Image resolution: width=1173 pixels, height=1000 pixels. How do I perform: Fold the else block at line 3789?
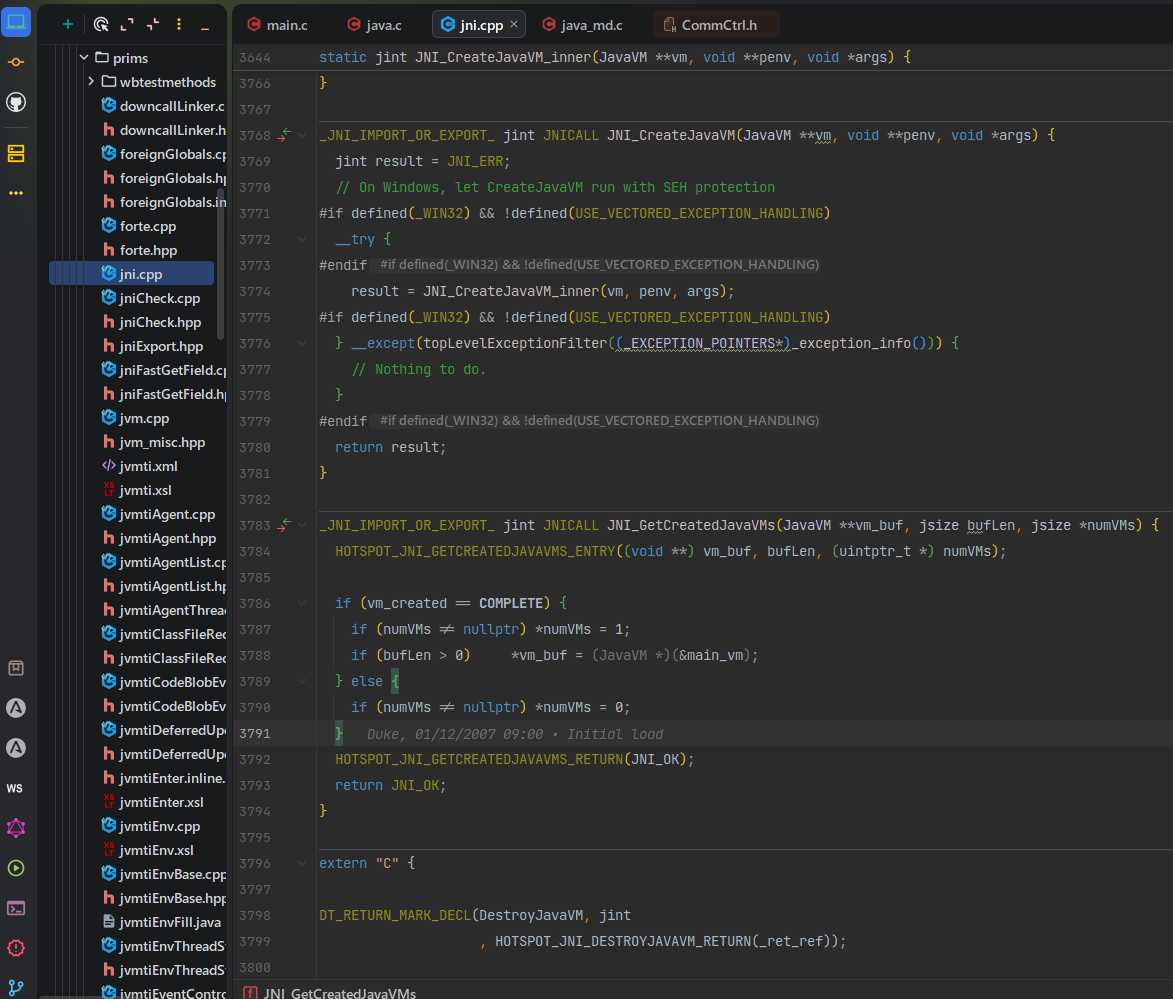tap(302, 681)
